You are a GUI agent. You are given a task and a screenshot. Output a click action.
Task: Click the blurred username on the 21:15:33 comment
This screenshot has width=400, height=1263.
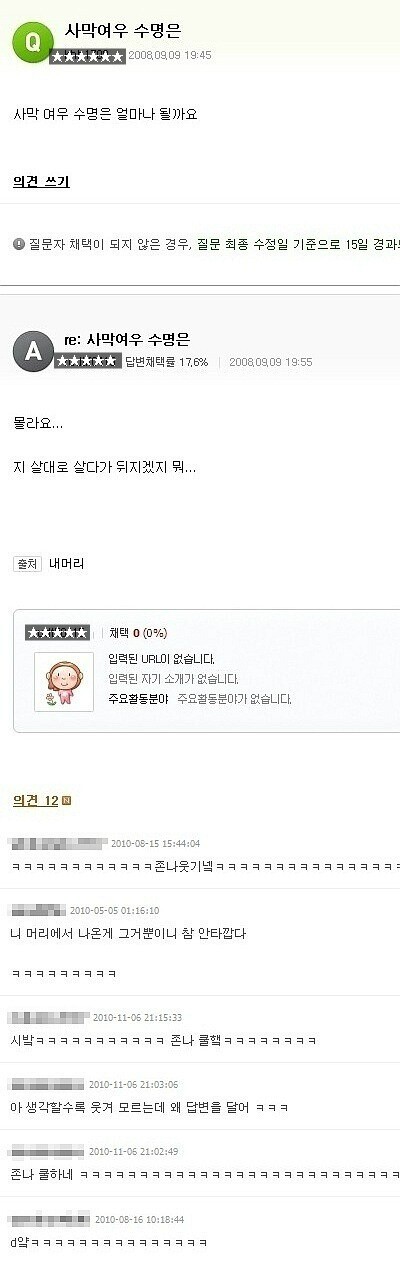(x=49, y=1017)
